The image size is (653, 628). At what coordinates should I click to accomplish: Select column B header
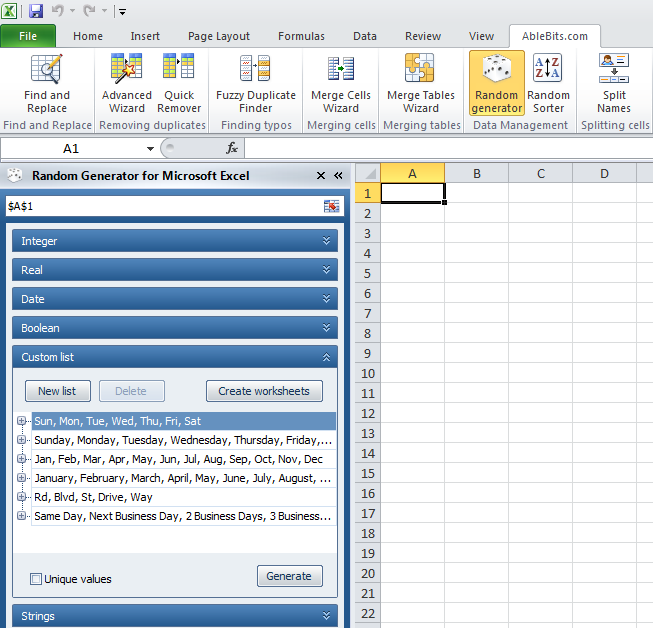(476, 173)
